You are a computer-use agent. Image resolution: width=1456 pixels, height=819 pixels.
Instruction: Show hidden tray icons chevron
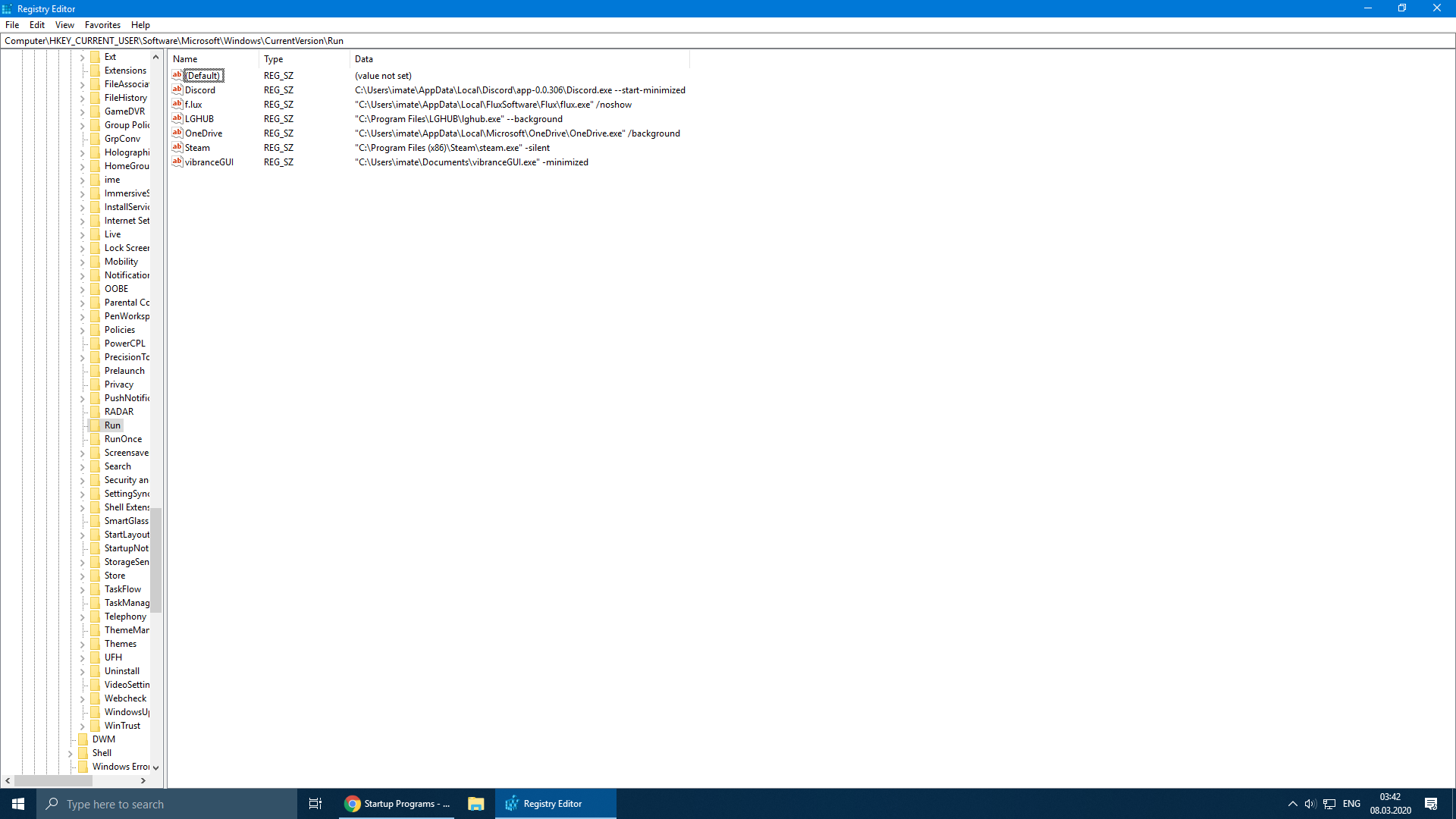[x=1292, y=804]
